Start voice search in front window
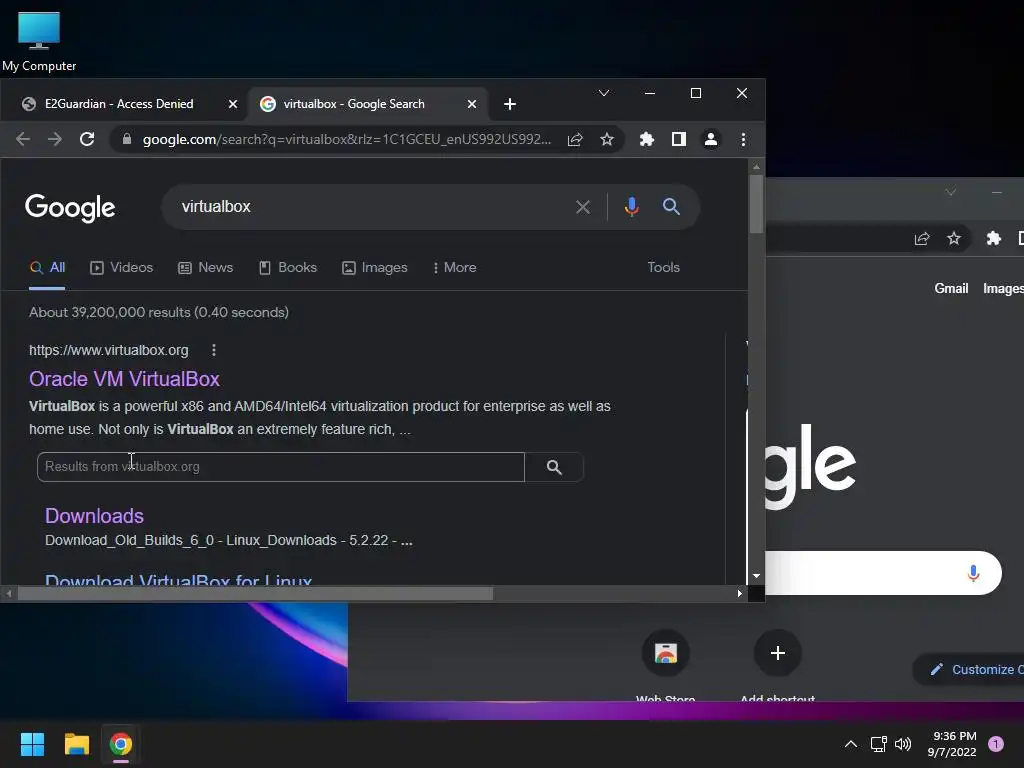The image size is (1024, 768). point(632,207)
